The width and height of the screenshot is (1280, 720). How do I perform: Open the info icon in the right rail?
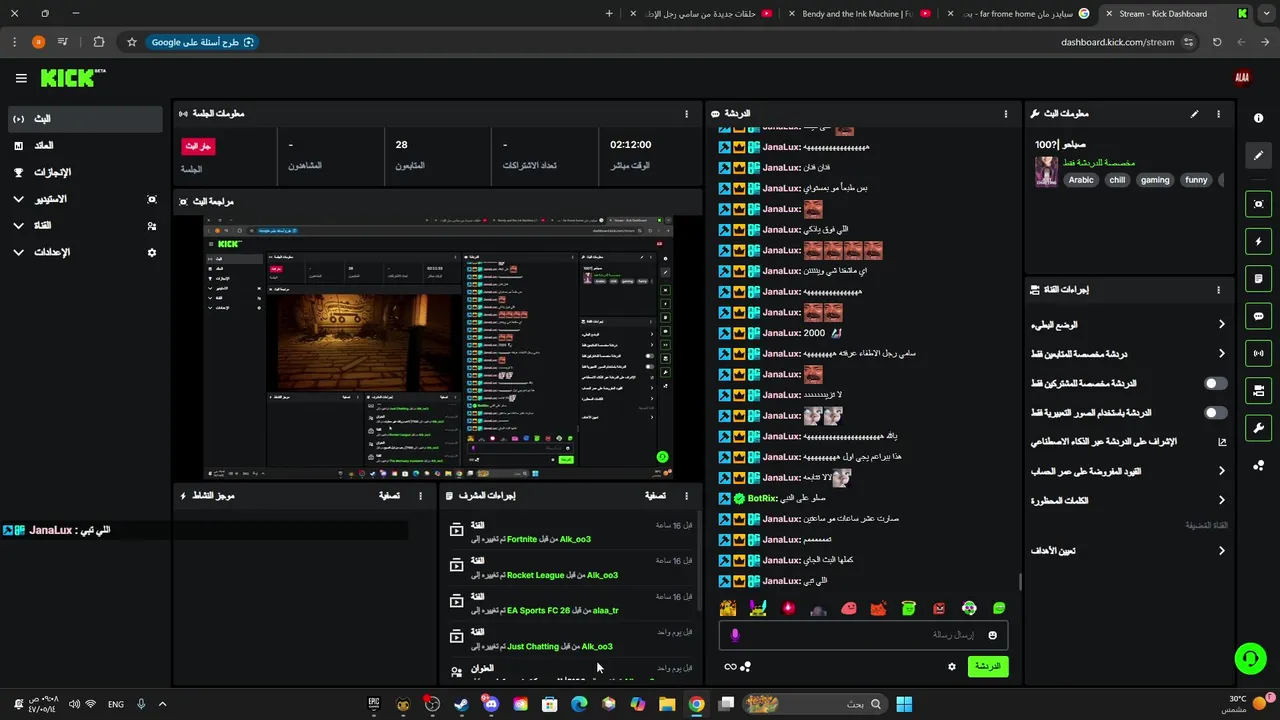(x=1258, y=118)
